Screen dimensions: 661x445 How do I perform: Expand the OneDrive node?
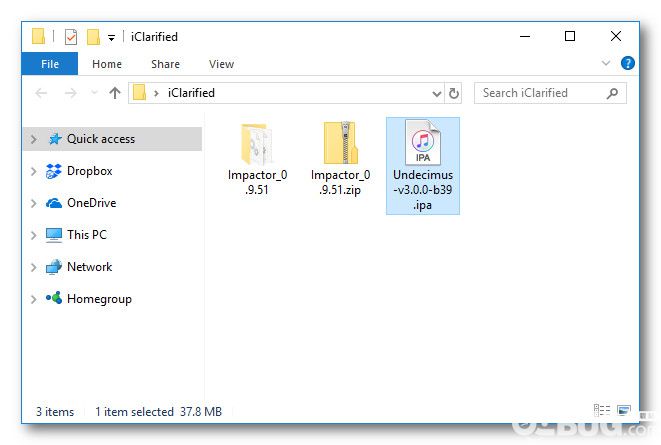click(x=33, y=203)
